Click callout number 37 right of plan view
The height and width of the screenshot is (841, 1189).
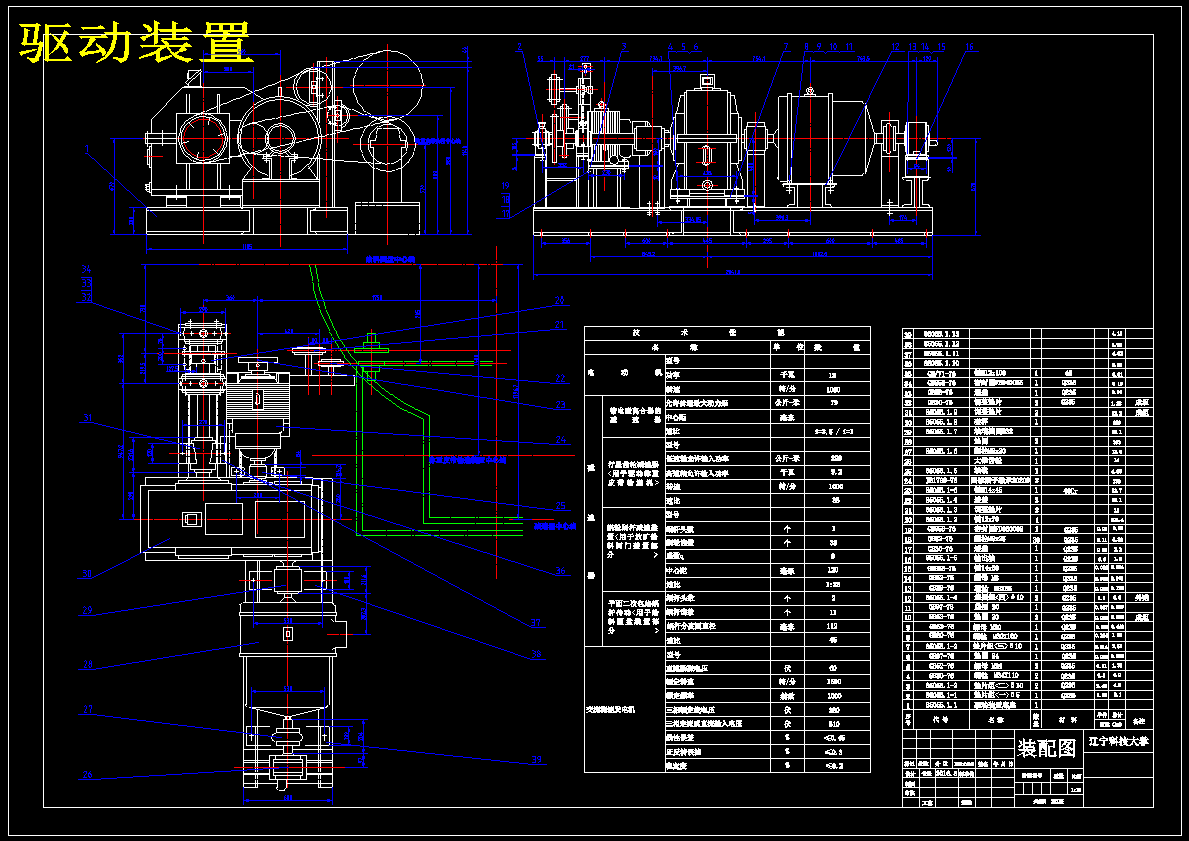[x=537, y=624]
